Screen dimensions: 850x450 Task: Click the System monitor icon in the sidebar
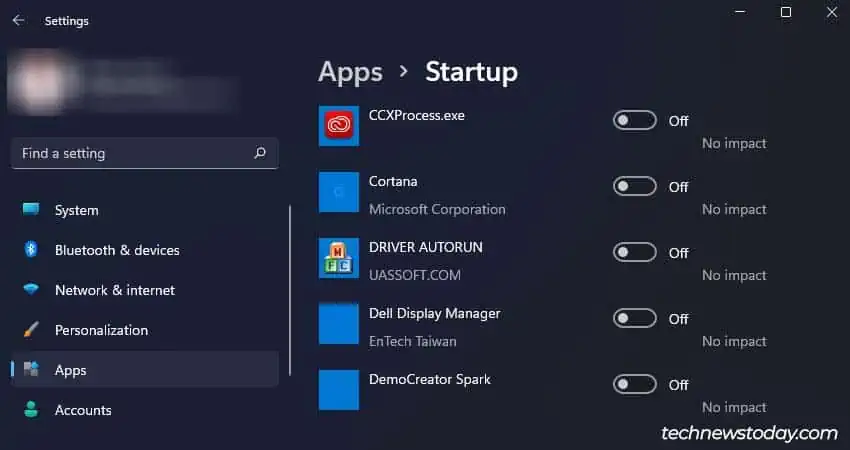point(31,209)
